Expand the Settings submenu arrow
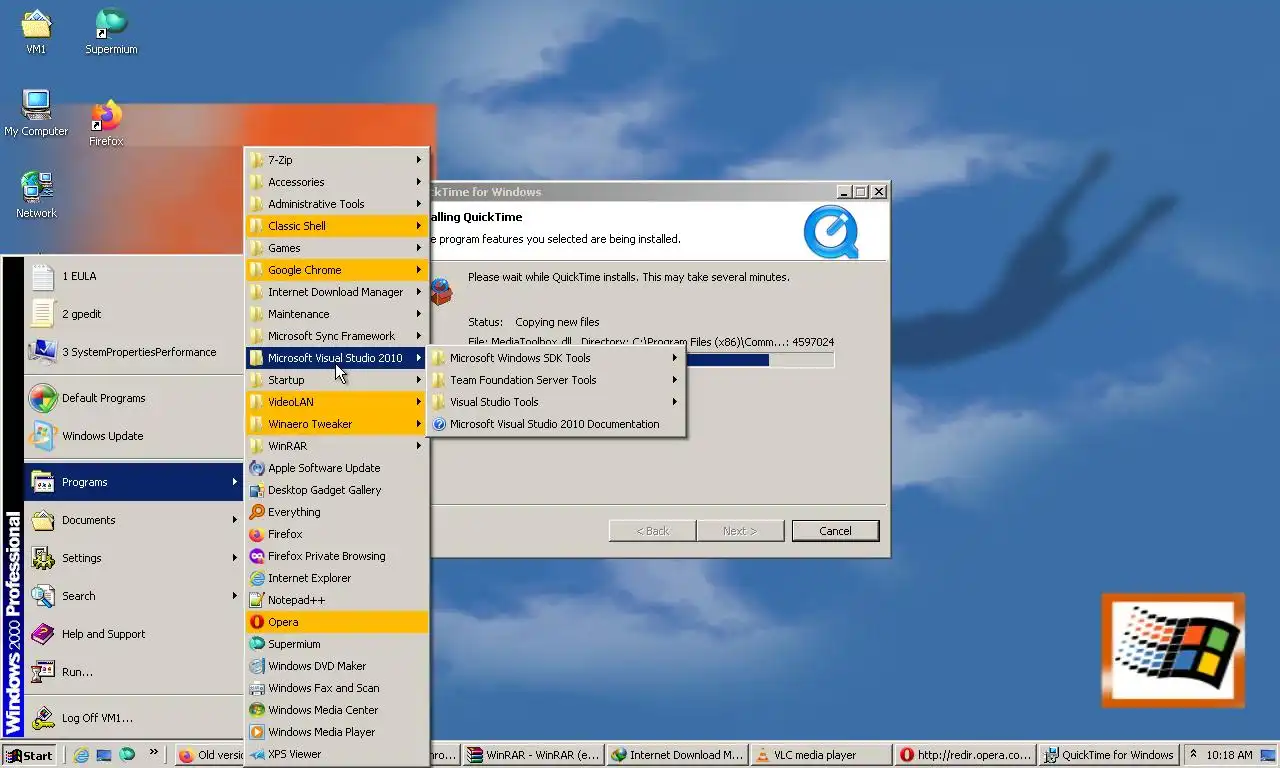The height and width of the screenshot is (768, 1280). [235, 558]
